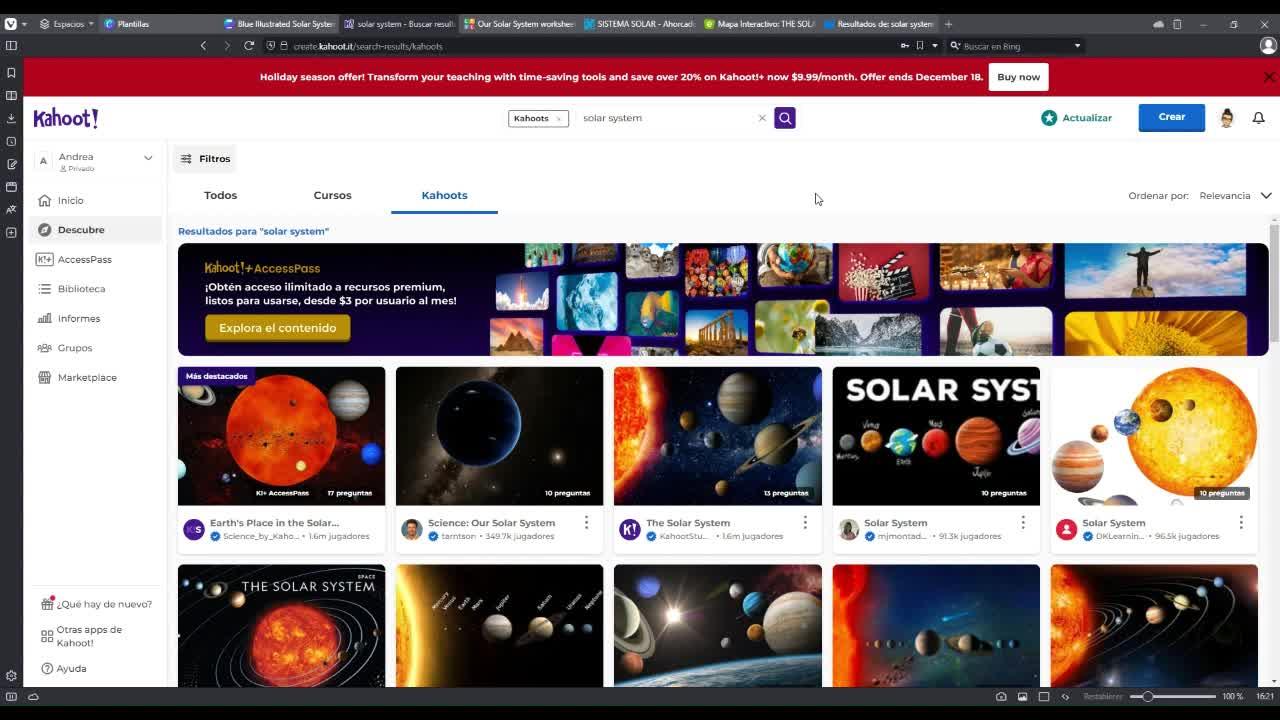
Task: Switch to the SISTEMA SOLAR - Ahorcado tab
Action: tap(639, 24)
